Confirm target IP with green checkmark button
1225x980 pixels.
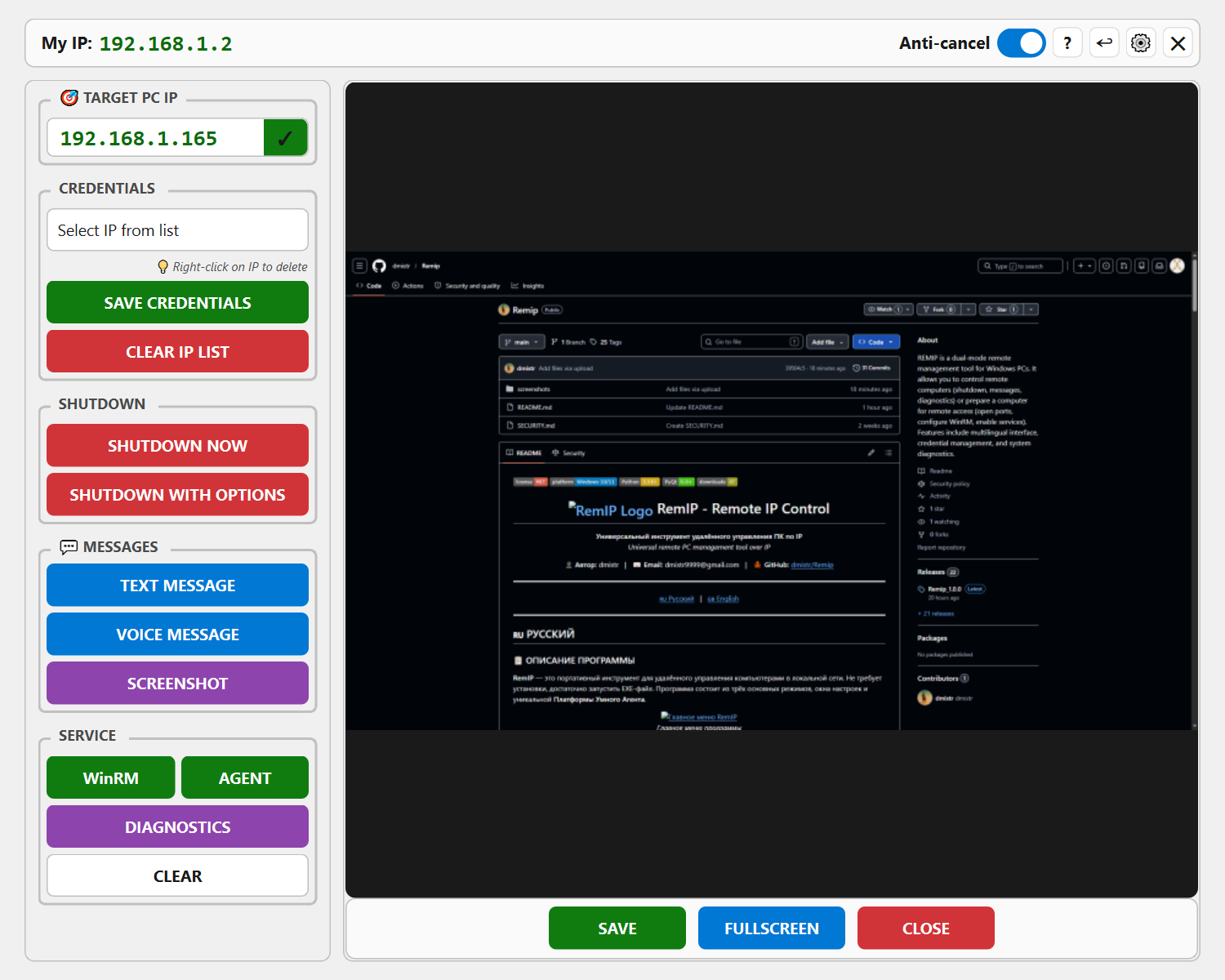286,138
